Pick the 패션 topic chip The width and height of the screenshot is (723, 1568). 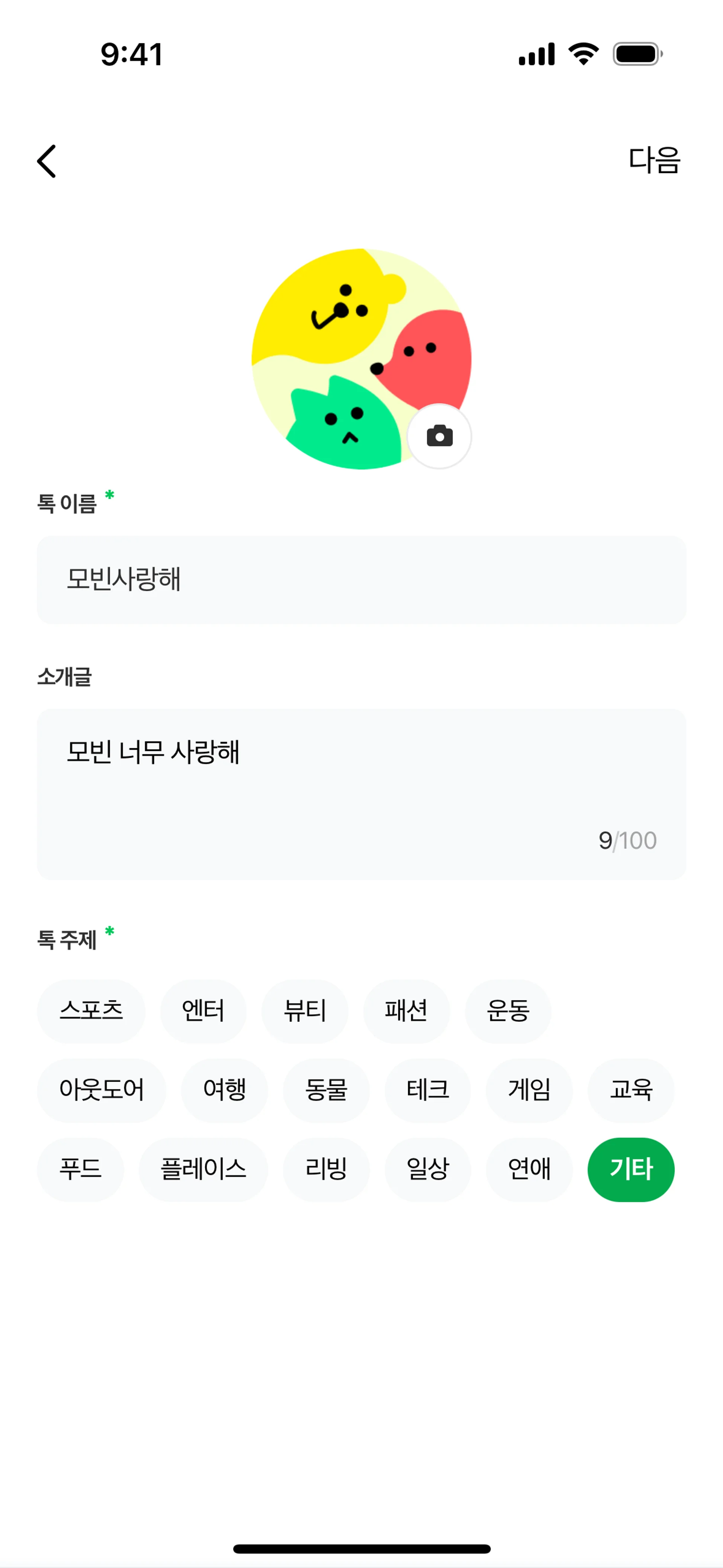(407, 1011)
